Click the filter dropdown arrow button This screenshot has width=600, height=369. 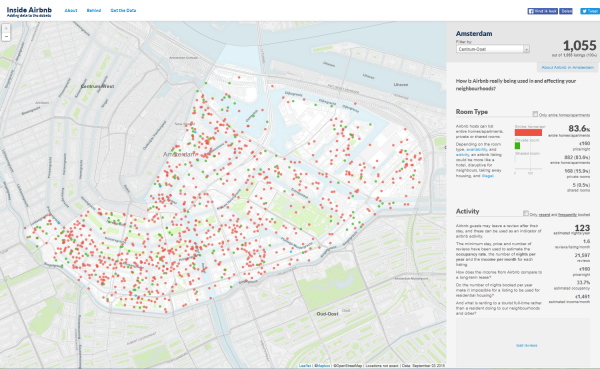click(527, 49)
